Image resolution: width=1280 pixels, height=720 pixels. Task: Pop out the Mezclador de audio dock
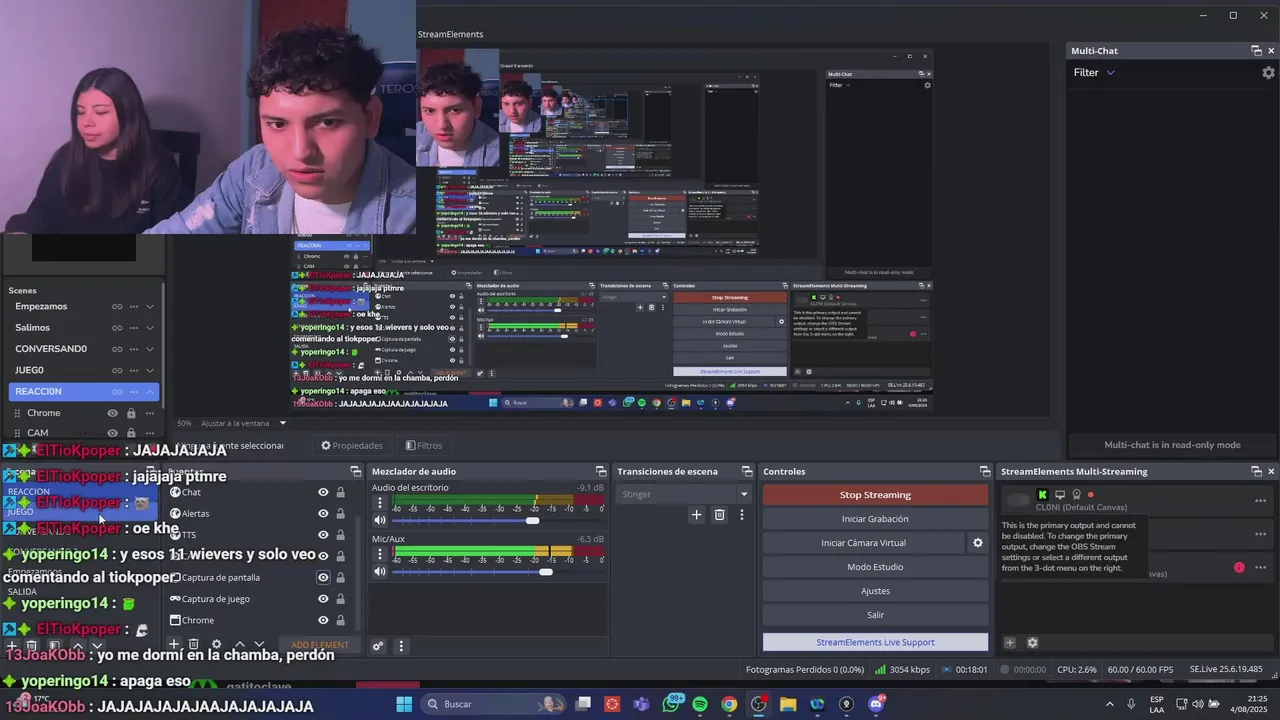pos(601,472)
